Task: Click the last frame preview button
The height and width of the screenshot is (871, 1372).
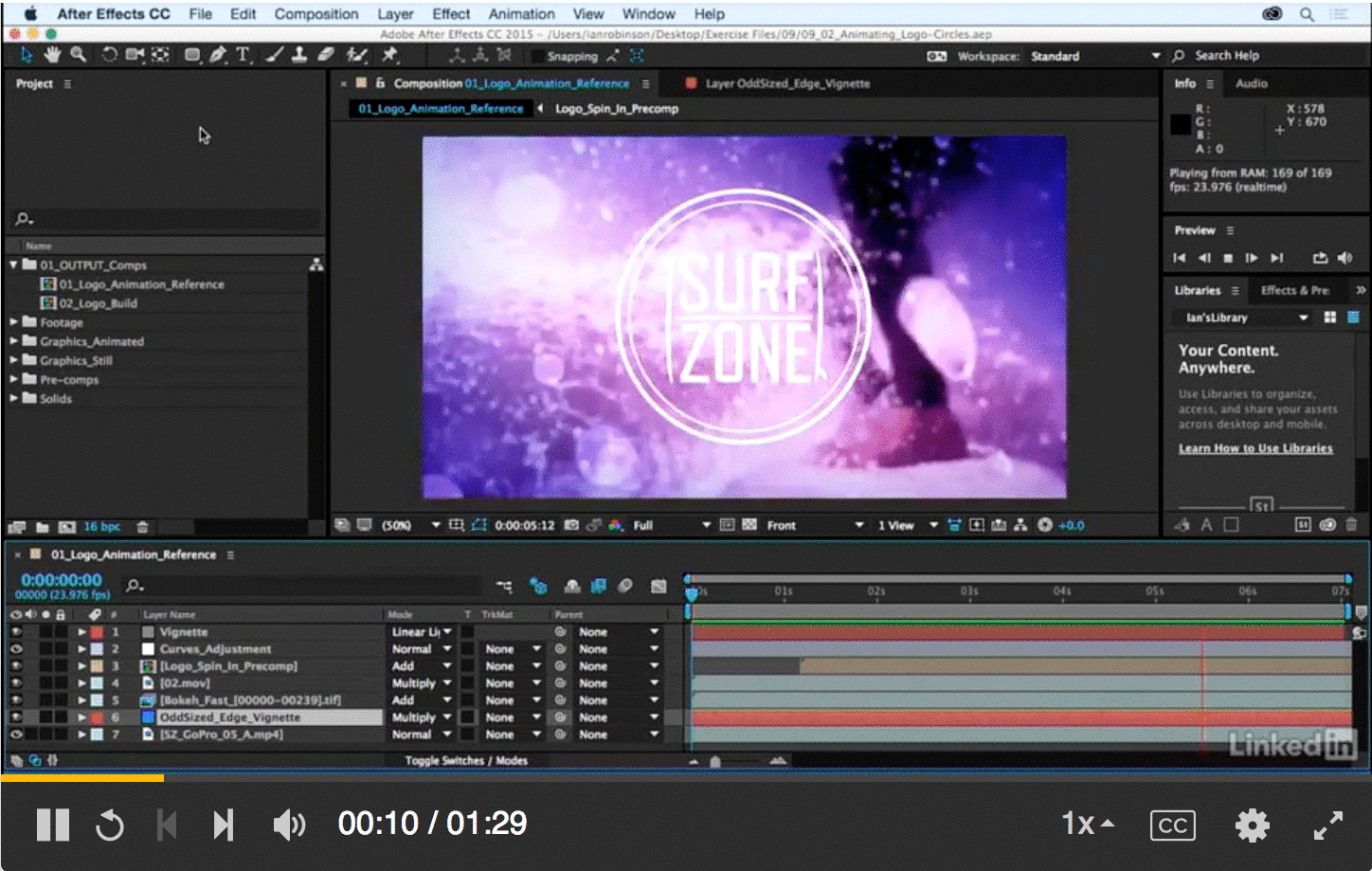Action: 1277,258
